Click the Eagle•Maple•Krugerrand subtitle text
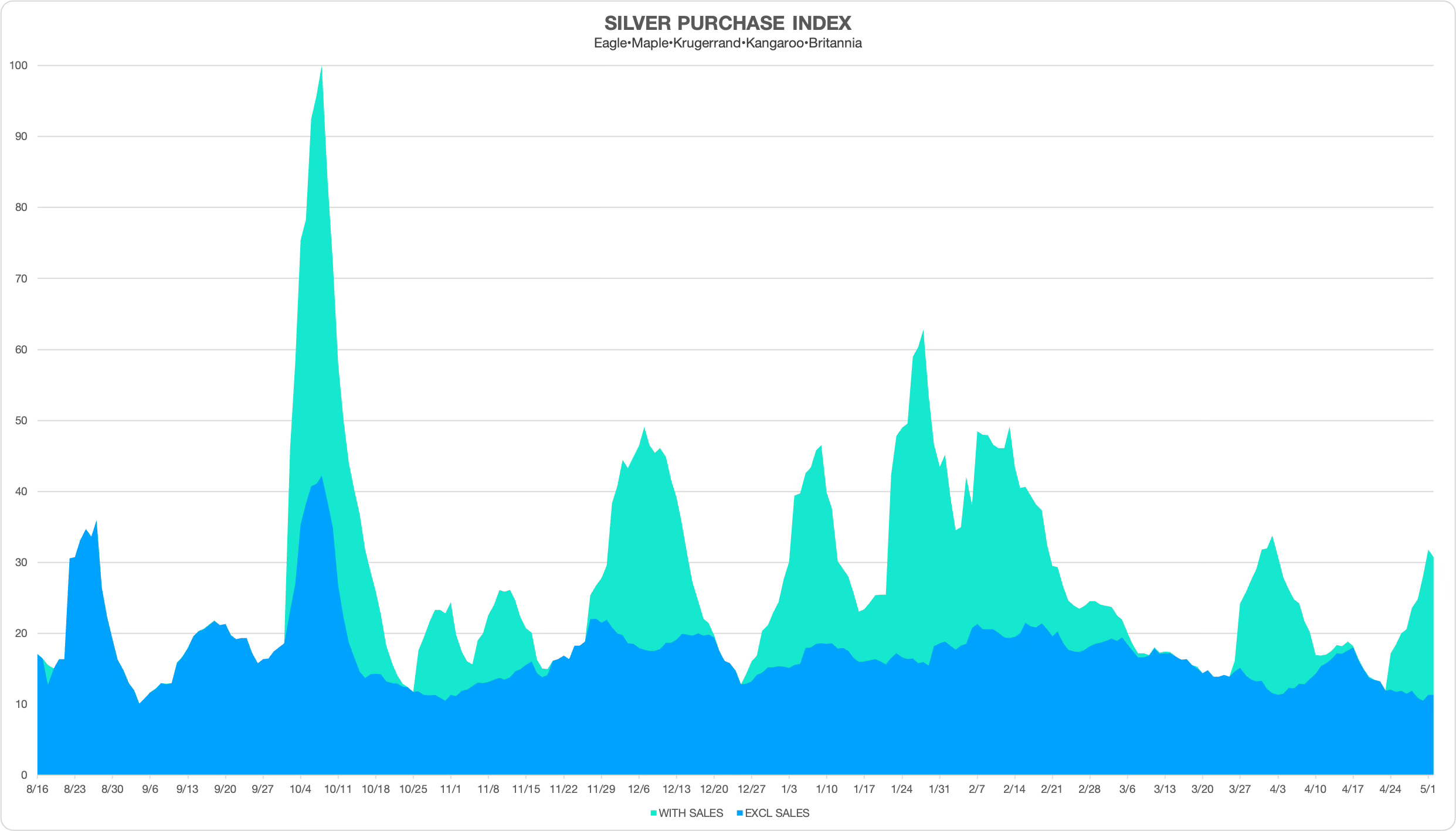Screen dimensions: 1456x831 [x=728, y=43]
